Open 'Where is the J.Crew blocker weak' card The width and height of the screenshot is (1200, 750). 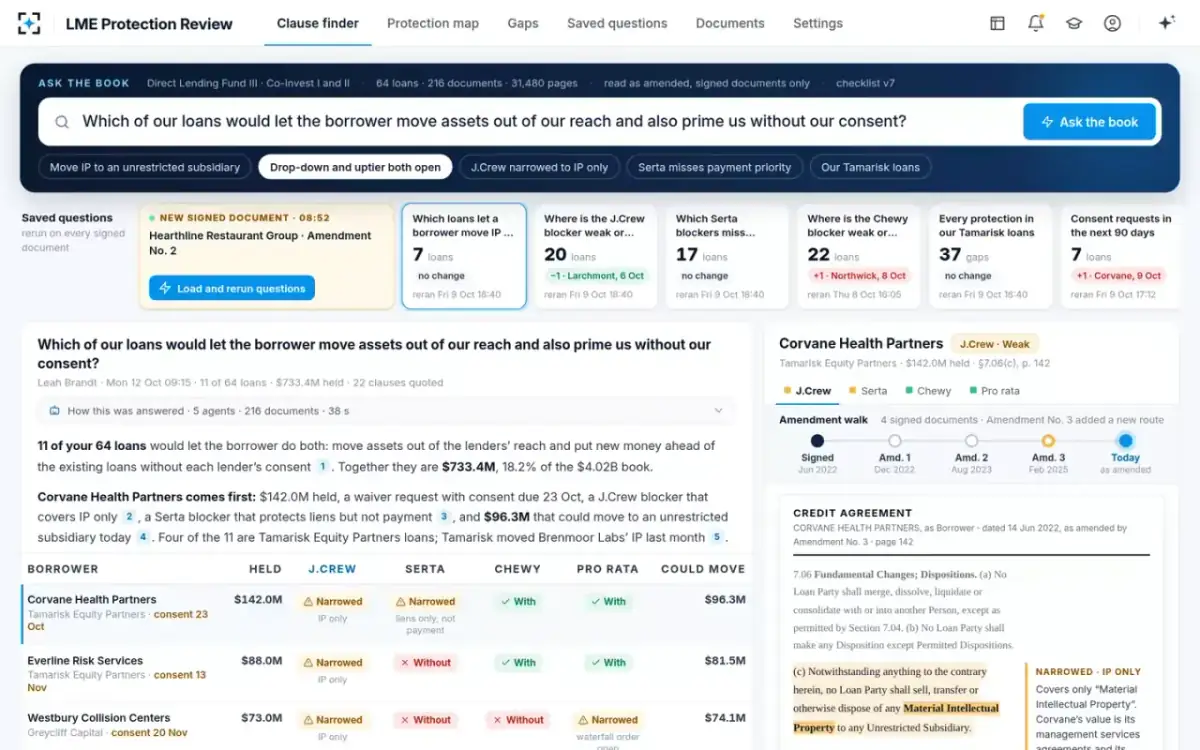click(595, 256)
